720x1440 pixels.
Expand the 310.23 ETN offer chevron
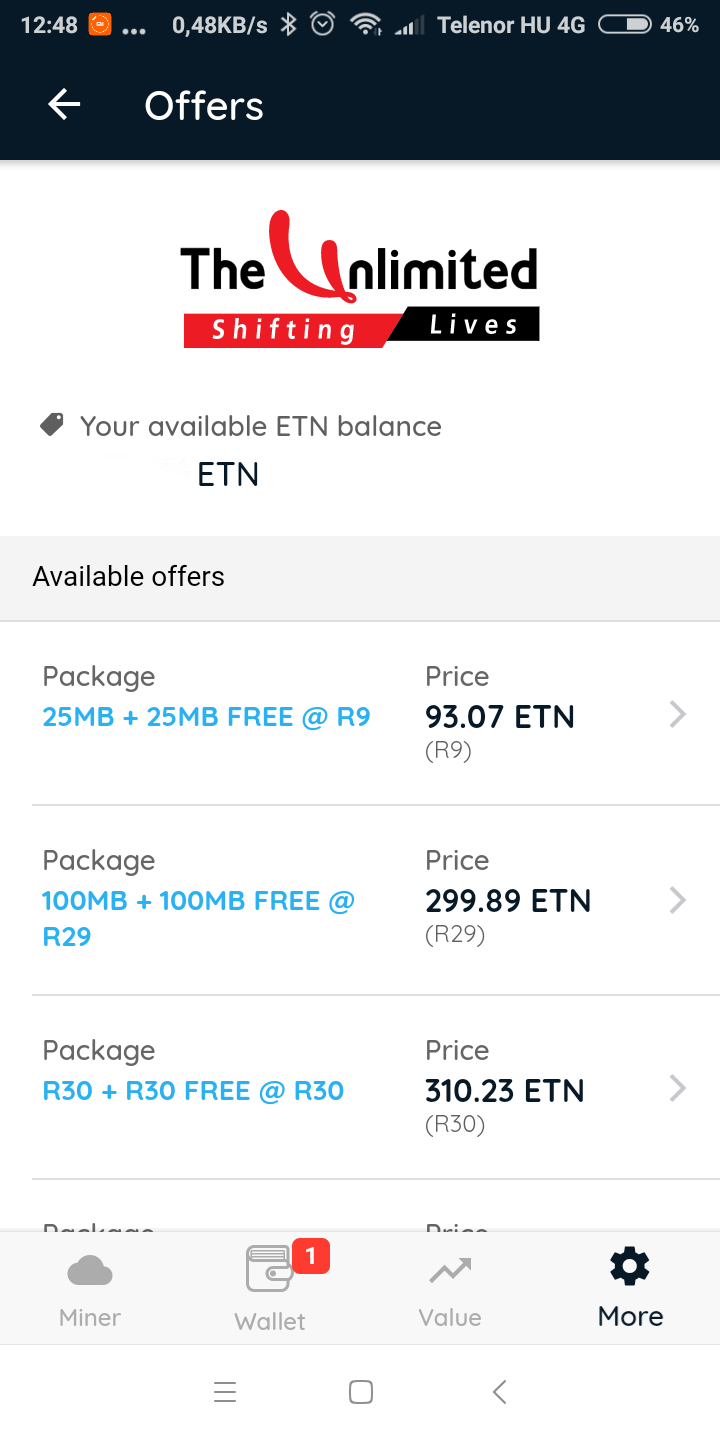pos(678,1088)
